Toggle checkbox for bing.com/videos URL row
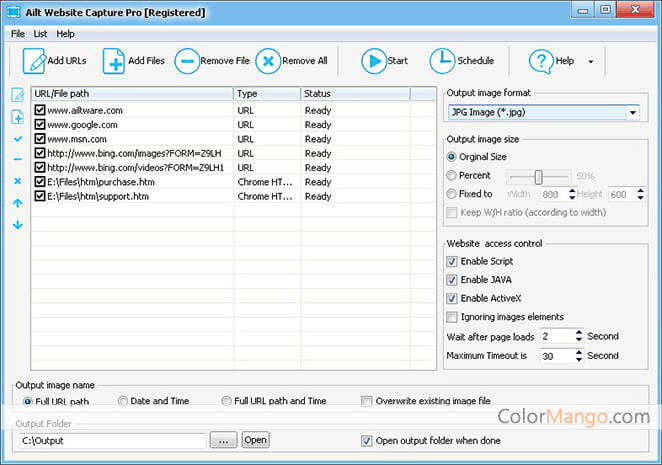 (40, 168)
